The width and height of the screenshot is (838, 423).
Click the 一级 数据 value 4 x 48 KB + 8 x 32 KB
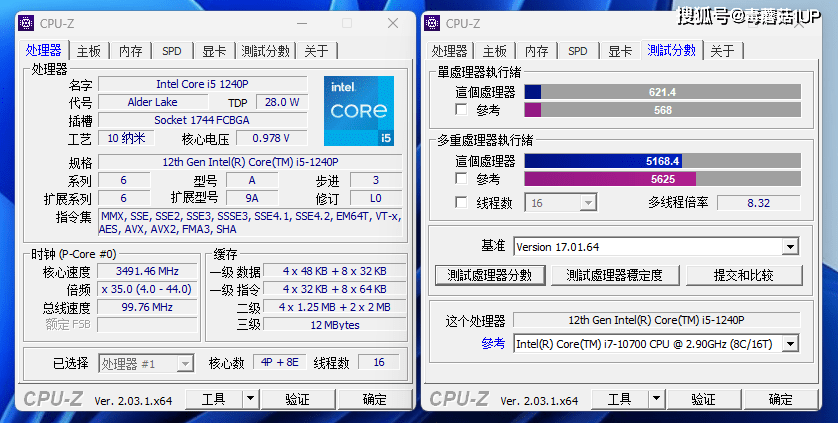[335, 271]
